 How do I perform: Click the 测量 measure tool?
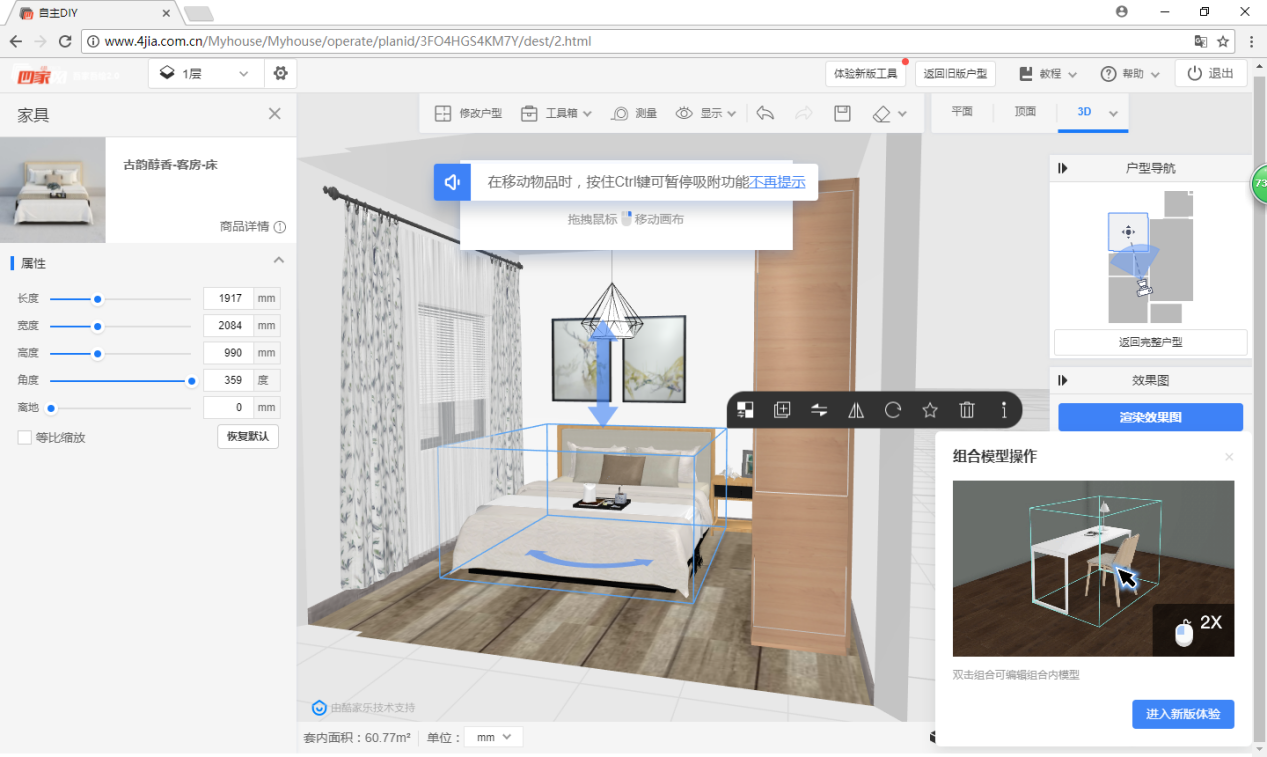634,113
